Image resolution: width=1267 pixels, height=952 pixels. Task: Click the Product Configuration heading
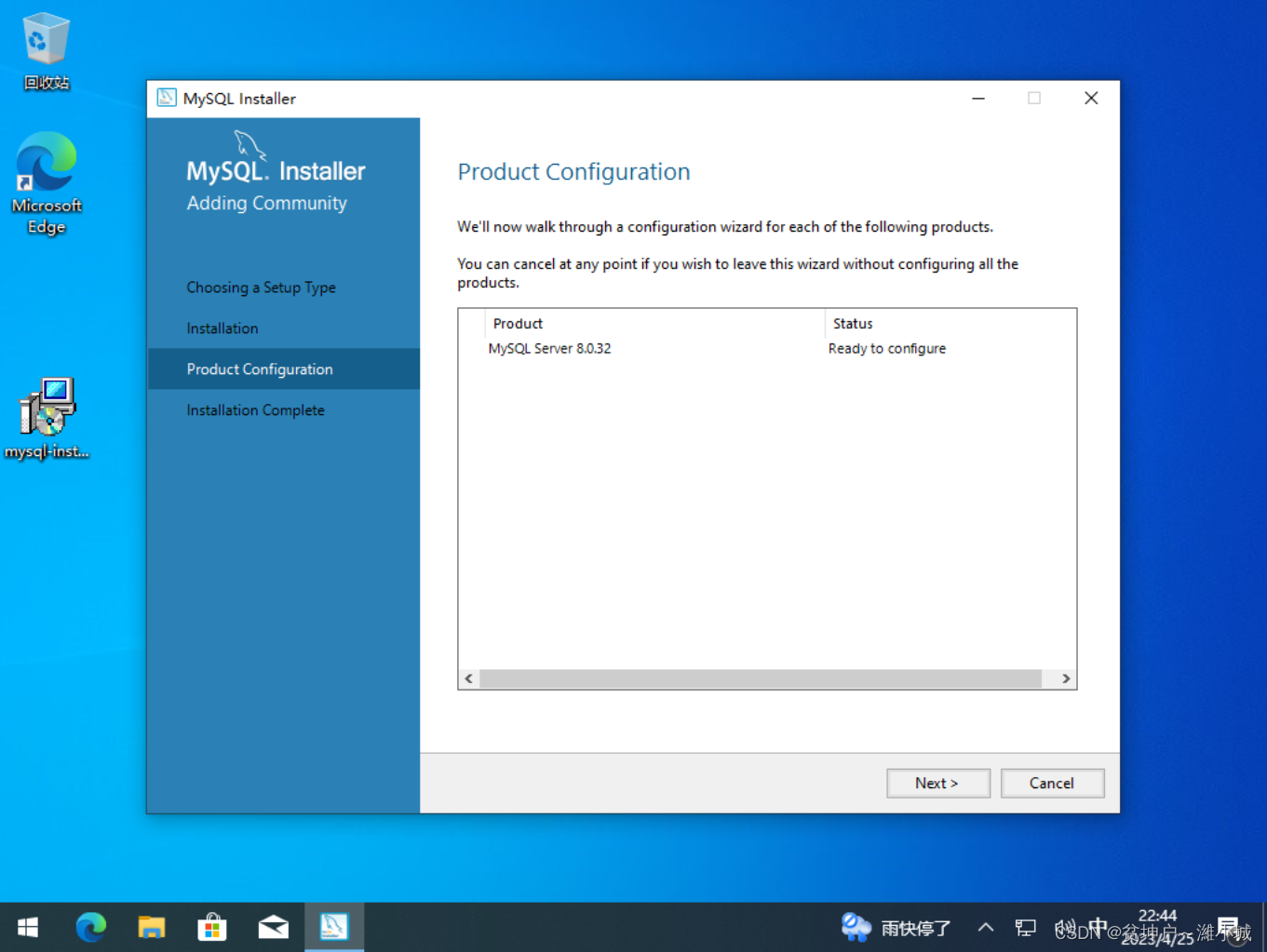(573, 171)
